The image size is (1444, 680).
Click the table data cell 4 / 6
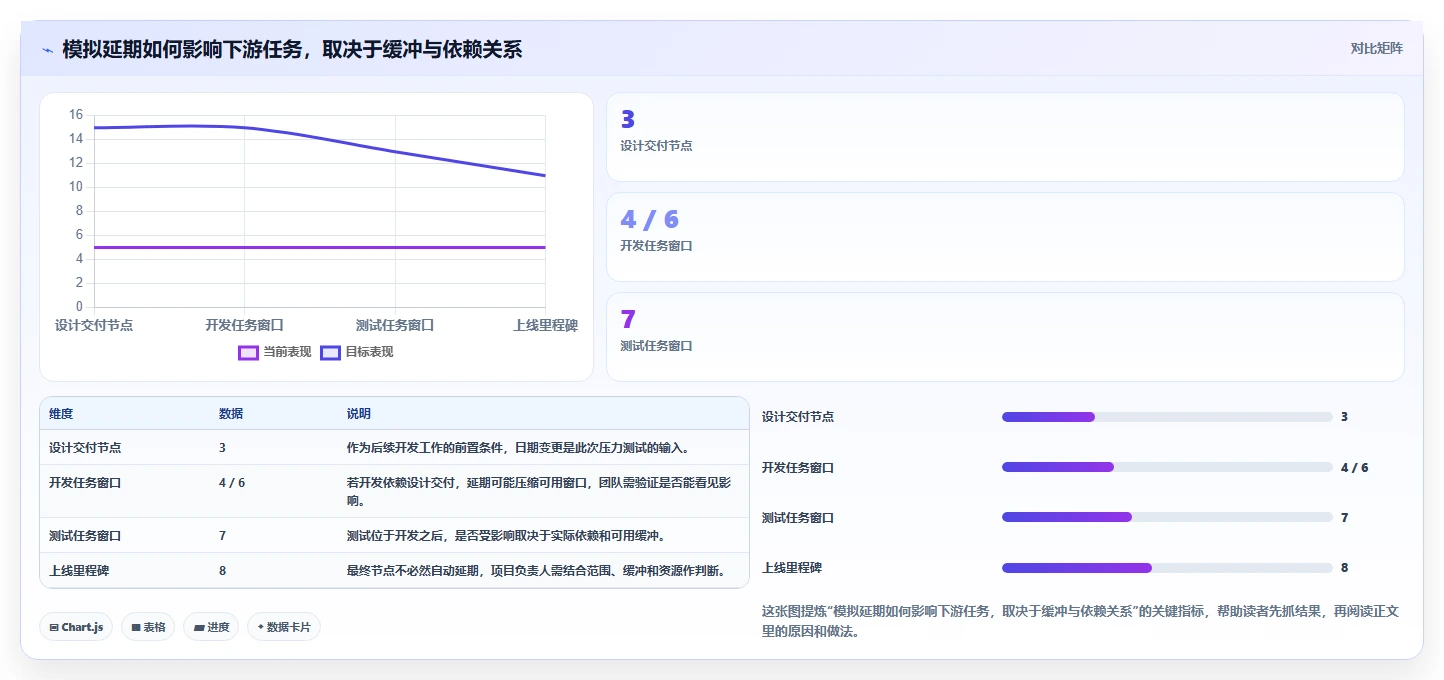[232, 483]
